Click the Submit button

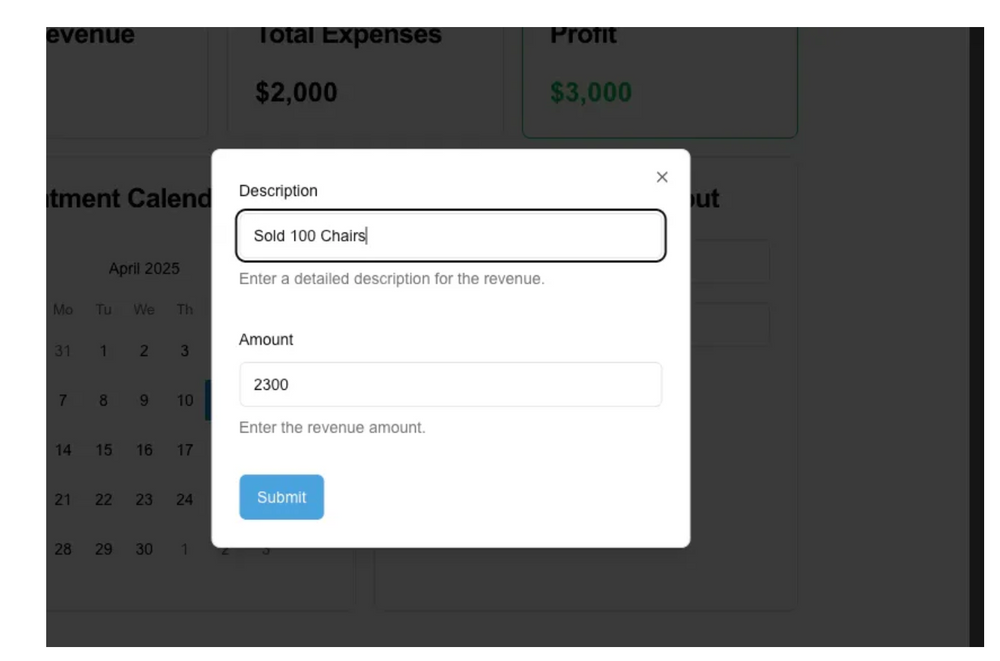(281, 497)
